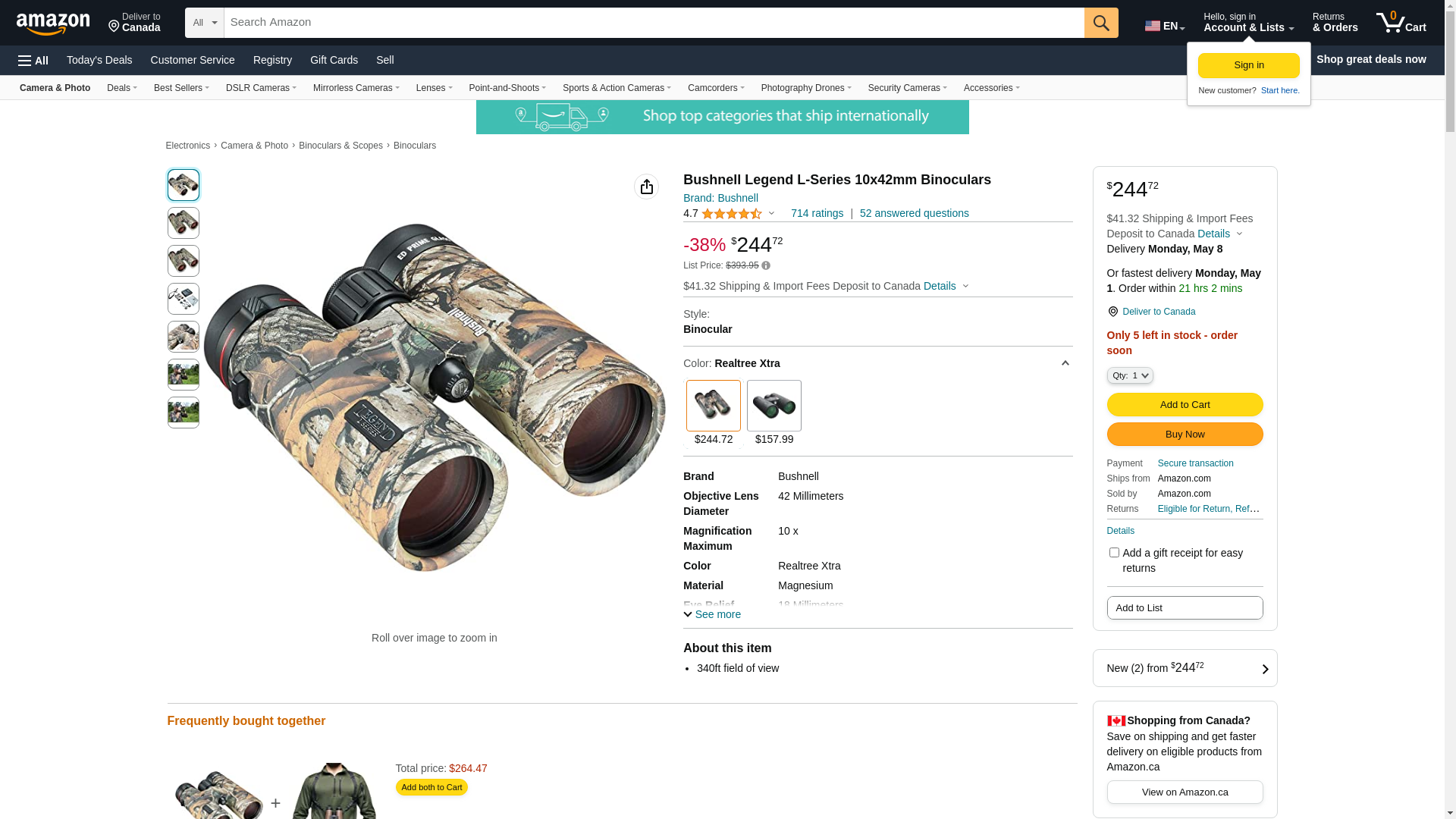1456x819 pixels.
Task: Open the shopping cart
Action: point(1401,23)
